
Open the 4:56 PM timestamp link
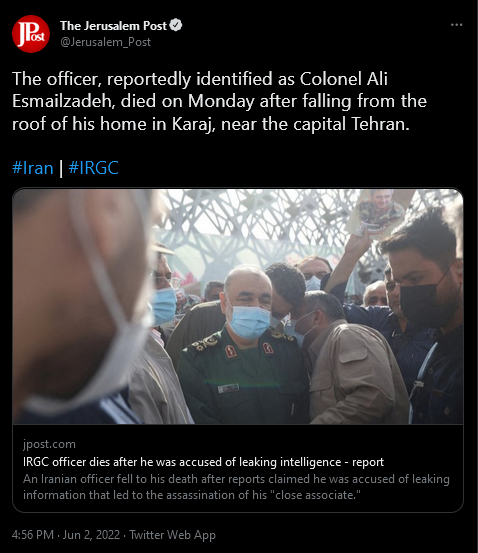[x=33, y=535]
